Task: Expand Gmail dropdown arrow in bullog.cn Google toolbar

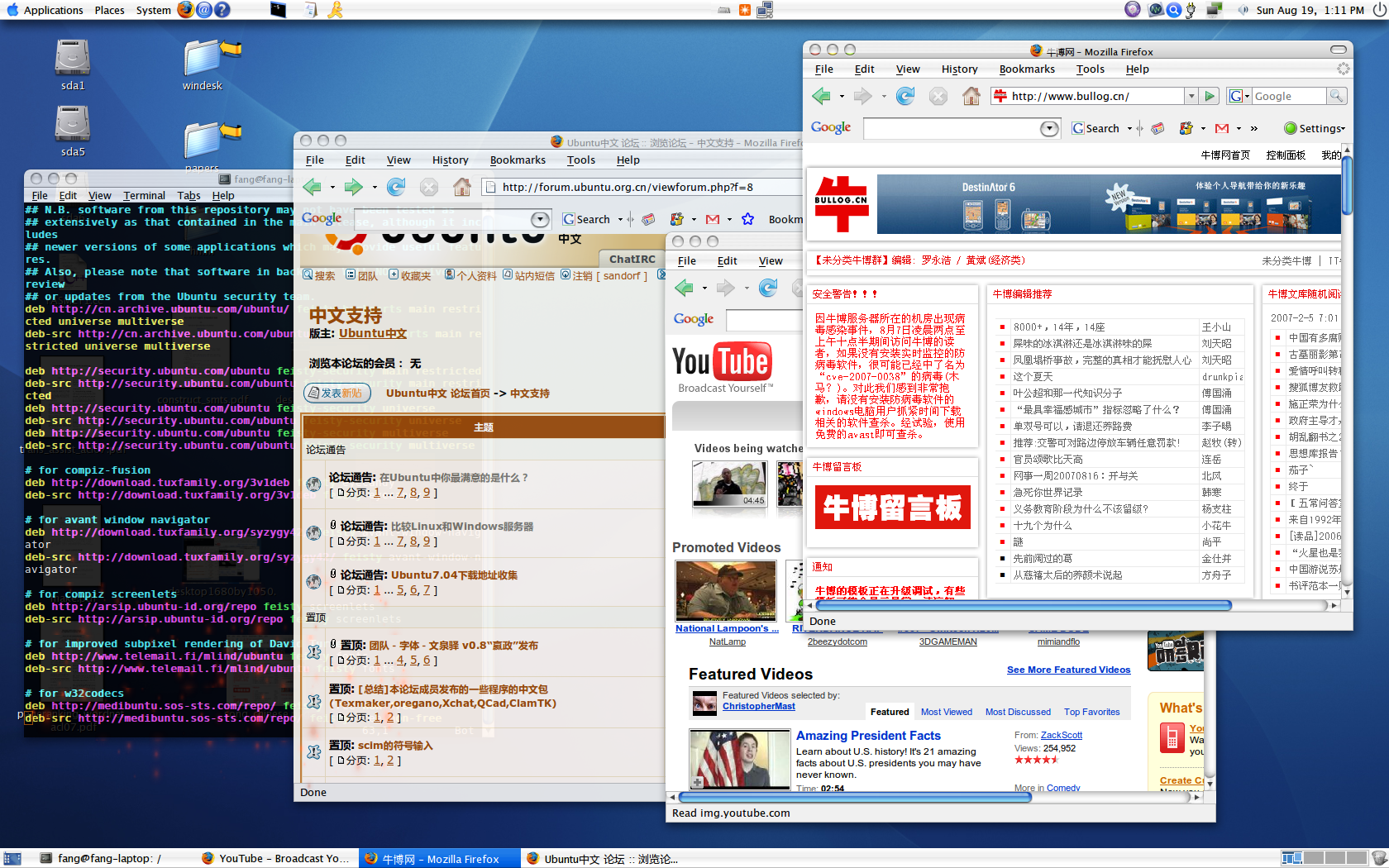Action: (x=1239, y=128)
